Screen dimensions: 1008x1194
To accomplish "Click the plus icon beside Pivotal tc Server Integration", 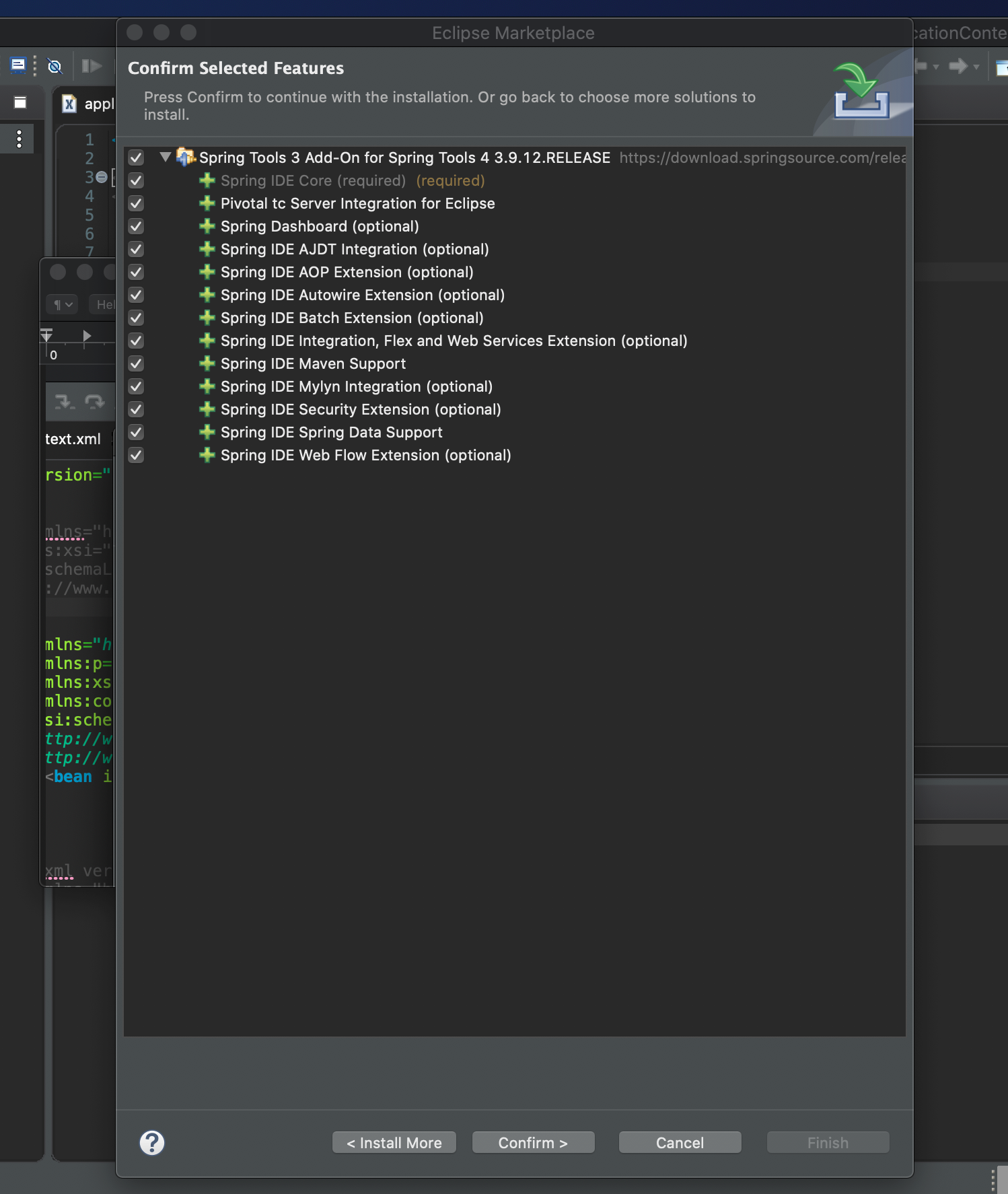I will tap(207, 203).
